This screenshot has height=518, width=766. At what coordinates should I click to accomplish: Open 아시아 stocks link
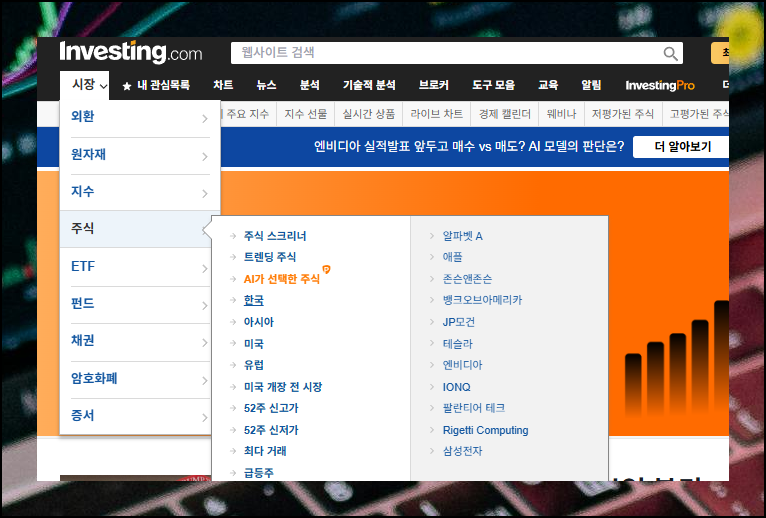click(x=259, y=322)
